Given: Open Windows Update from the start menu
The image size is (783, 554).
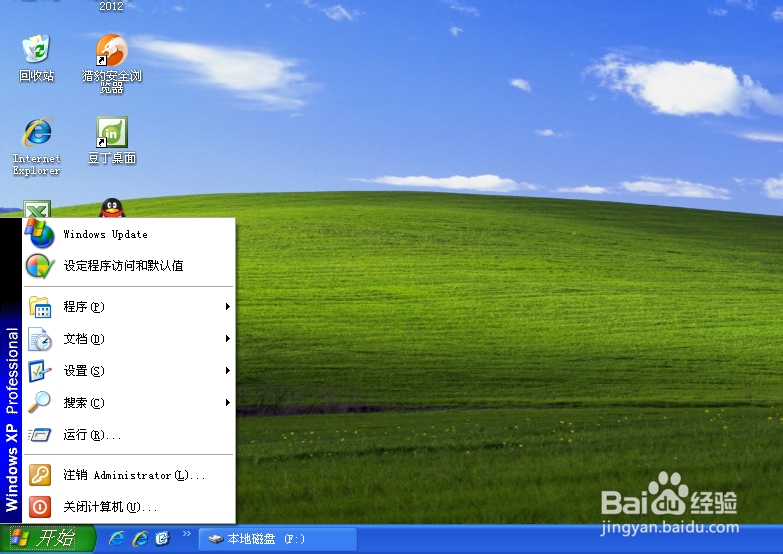Looking at the screenshot, I should click(129, 234).
